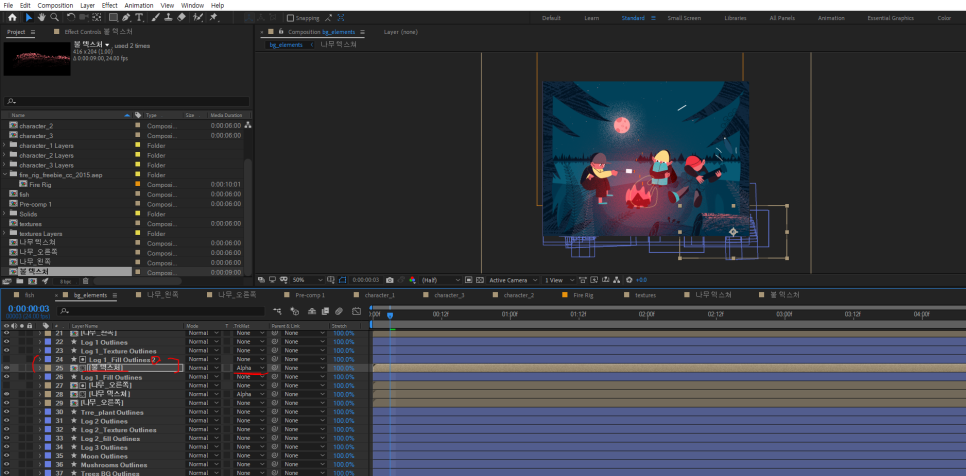Open the 50% magnification dropdown
Viewport: 966px width, 476px height.
[307, 280]
